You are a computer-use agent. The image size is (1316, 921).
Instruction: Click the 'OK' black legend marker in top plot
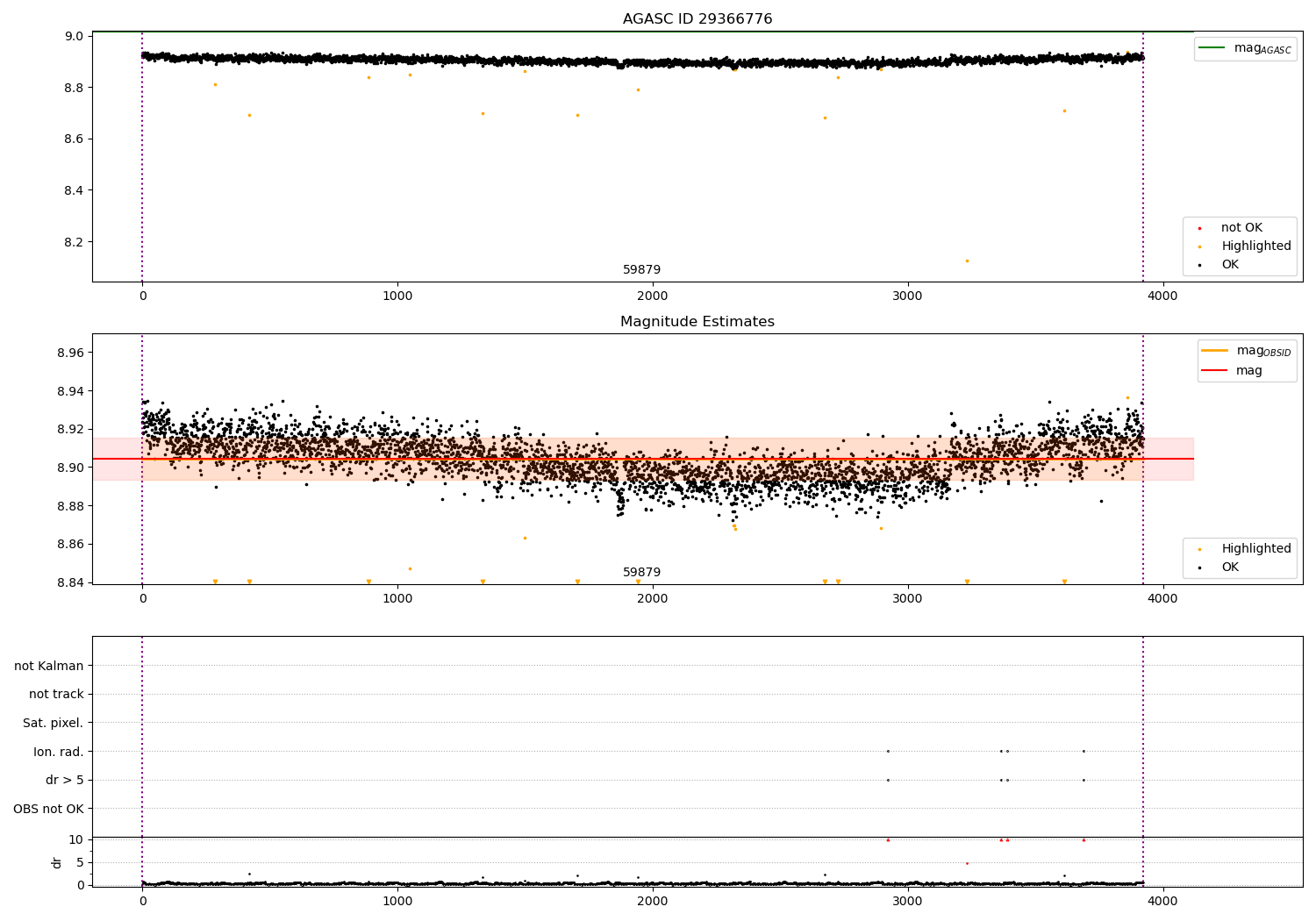pos(1199,265)
